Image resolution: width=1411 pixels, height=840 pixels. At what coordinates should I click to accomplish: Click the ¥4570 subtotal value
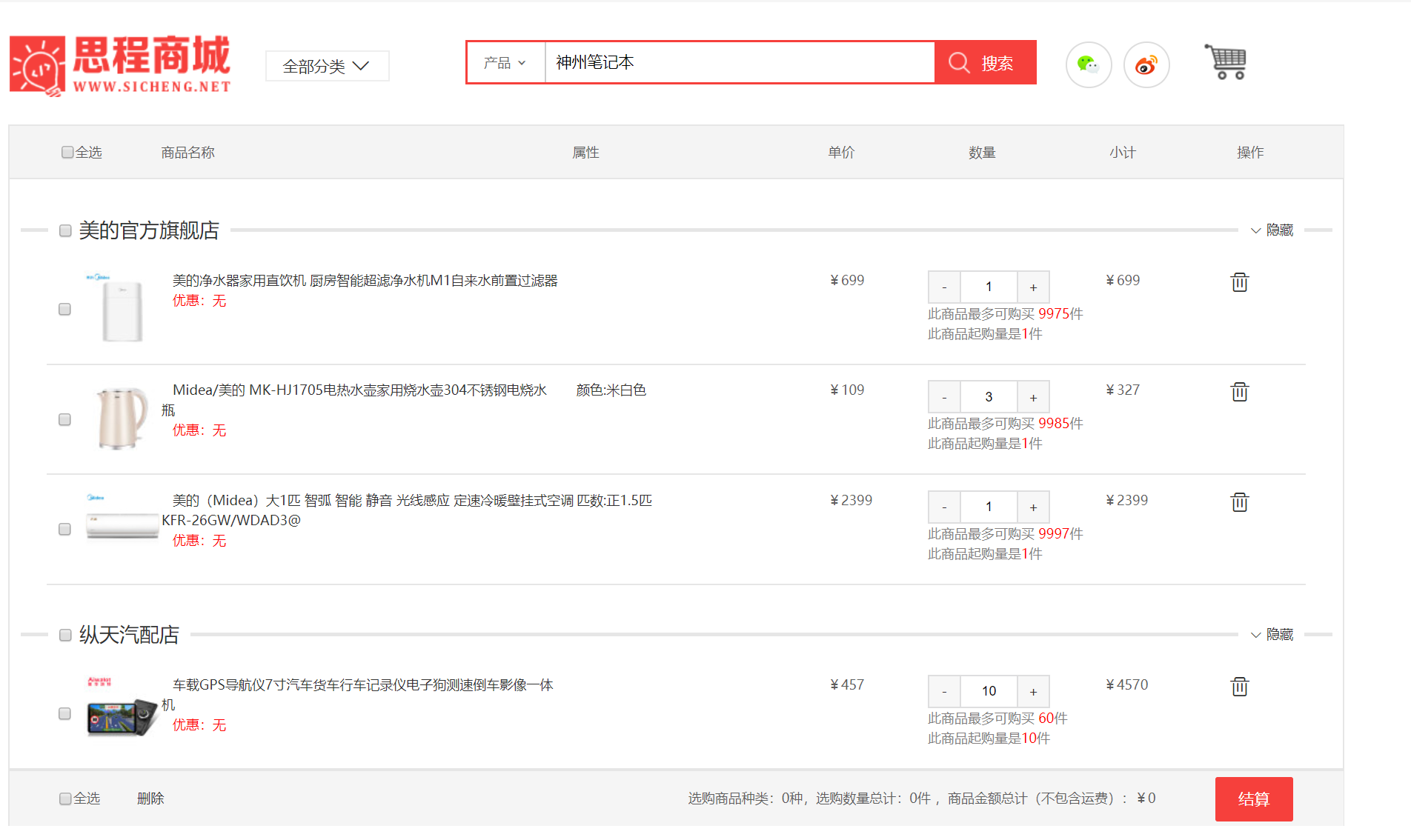[x=1126, y=685]
